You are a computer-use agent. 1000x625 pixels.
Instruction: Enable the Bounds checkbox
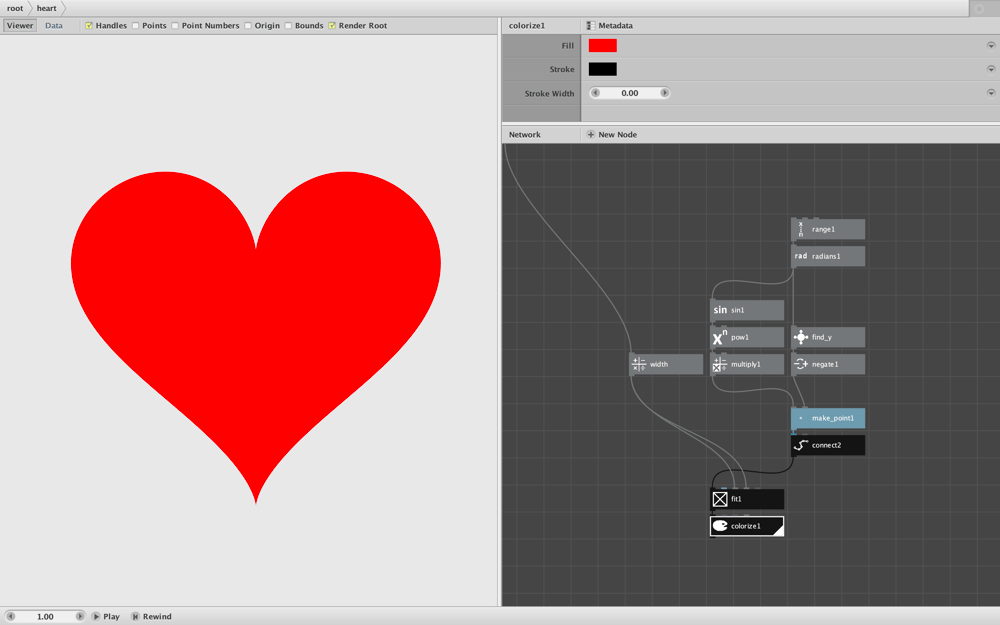(288, 26)
